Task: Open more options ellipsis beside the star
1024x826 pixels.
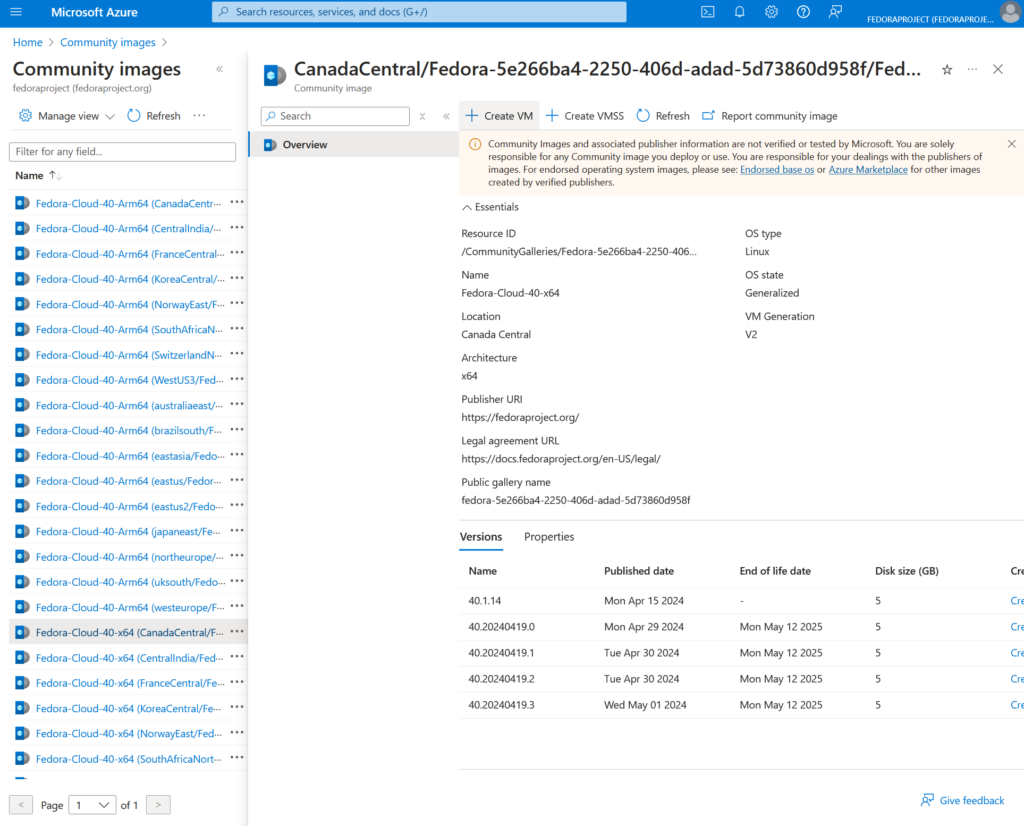Action: 972,69
